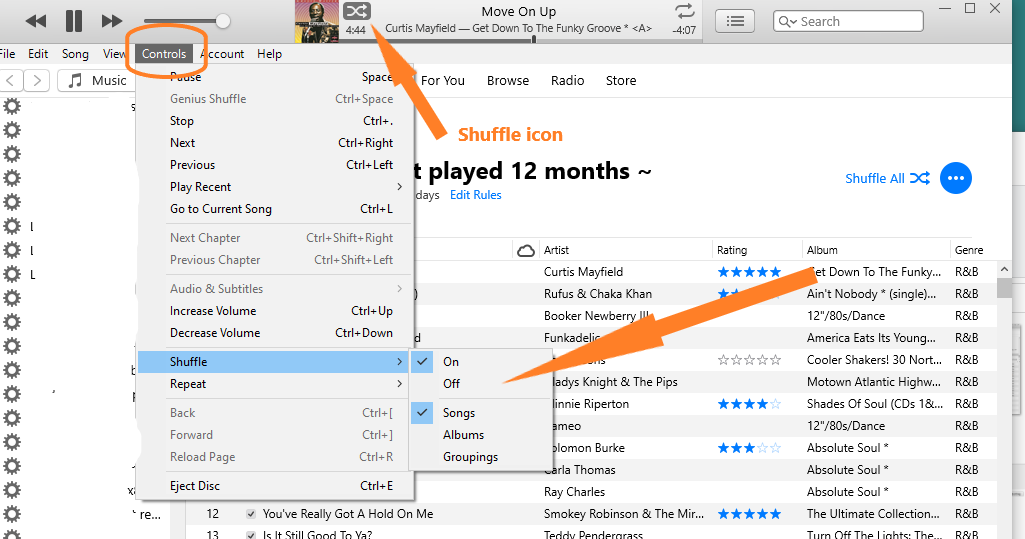
Task: Expand the Shuffle submenu arrow
Action: [399, 361]
